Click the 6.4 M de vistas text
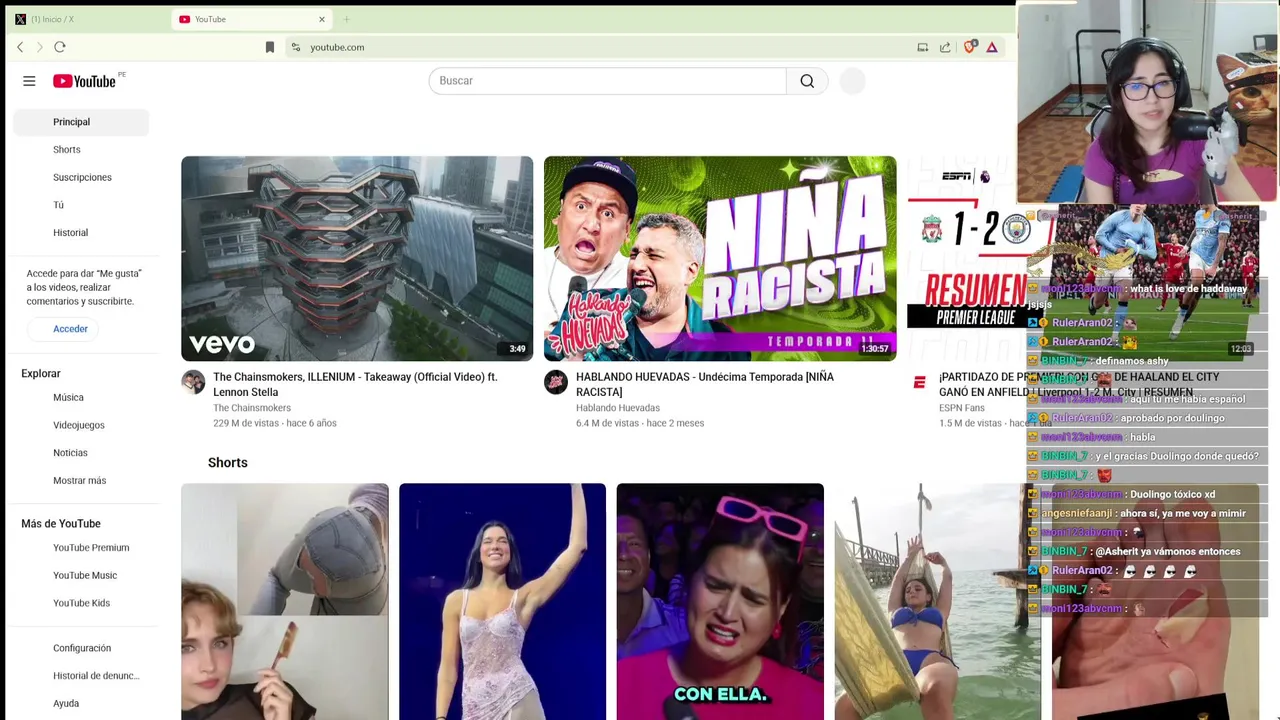 [607, 423]
